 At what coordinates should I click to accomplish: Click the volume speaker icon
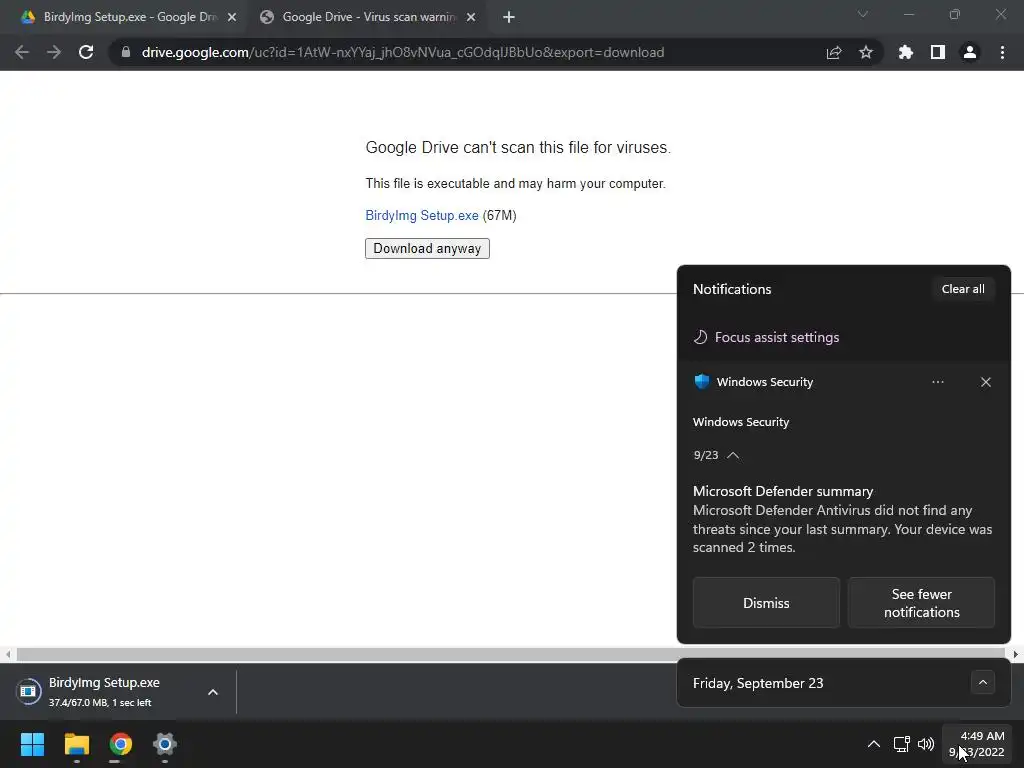[x=926, y=744]
